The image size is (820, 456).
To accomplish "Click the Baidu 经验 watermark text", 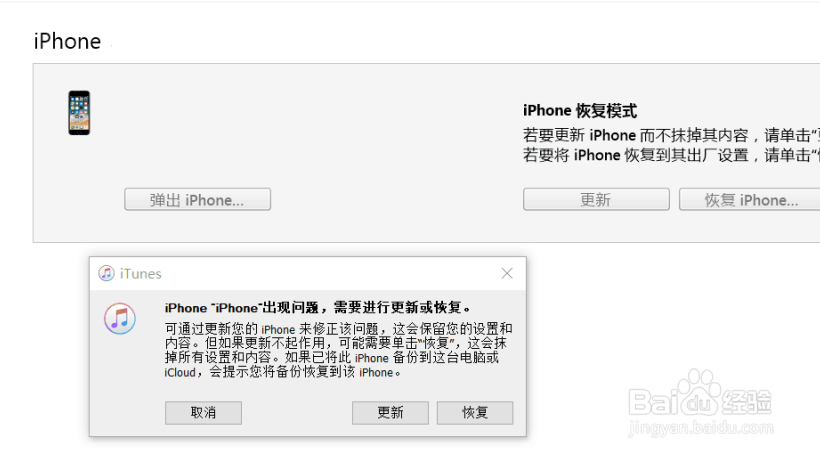I will 745,403.
